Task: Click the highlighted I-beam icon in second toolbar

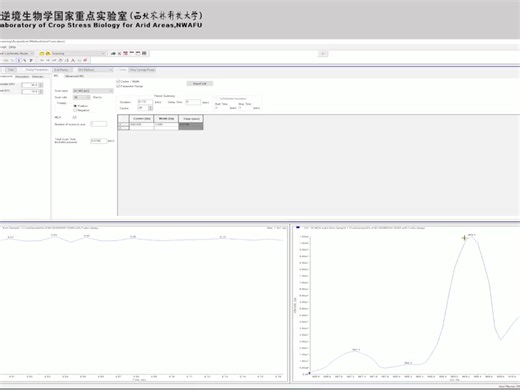Action: (x=18, y=60)
